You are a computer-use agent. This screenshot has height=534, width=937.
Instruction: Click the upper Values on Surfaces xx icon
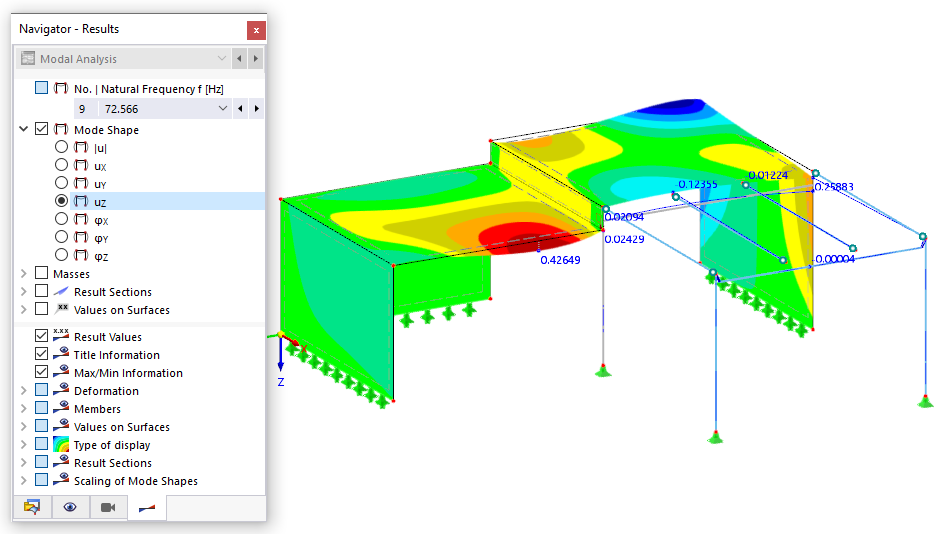click(61, 309)
